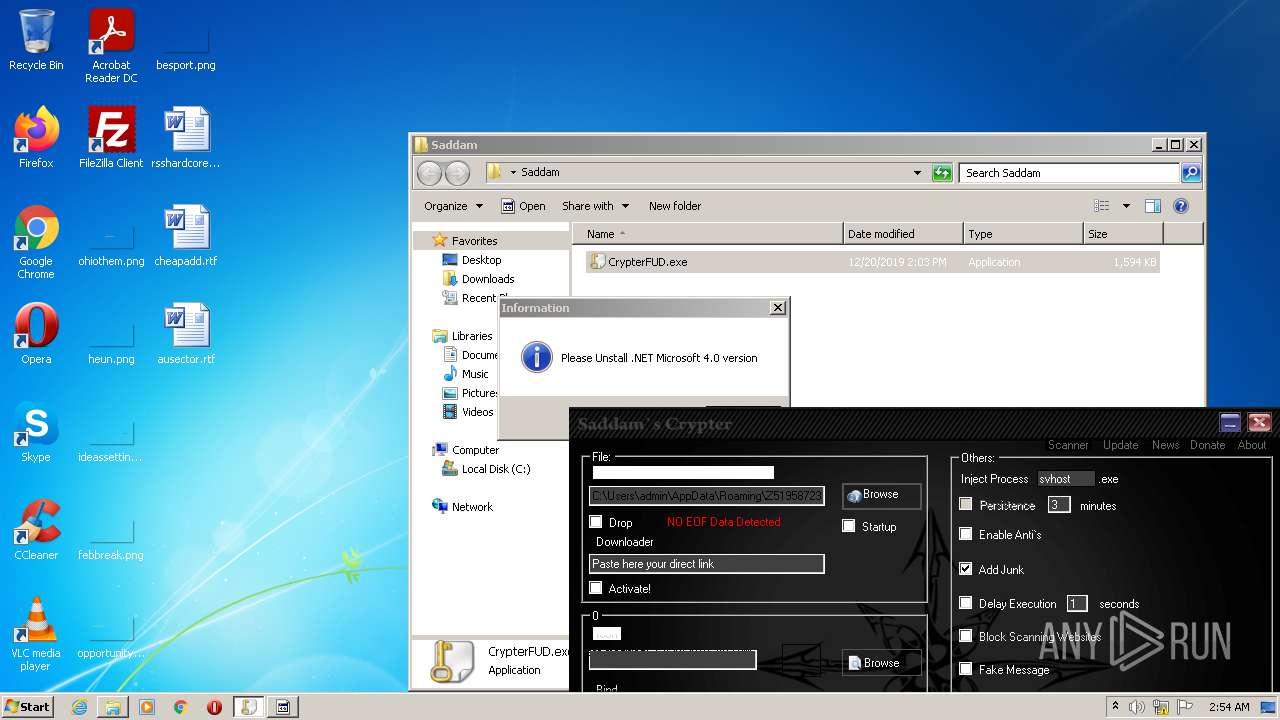Click the downloader direct link field
The width and height of the screenshot is (1280, 720).
(707, 564)
